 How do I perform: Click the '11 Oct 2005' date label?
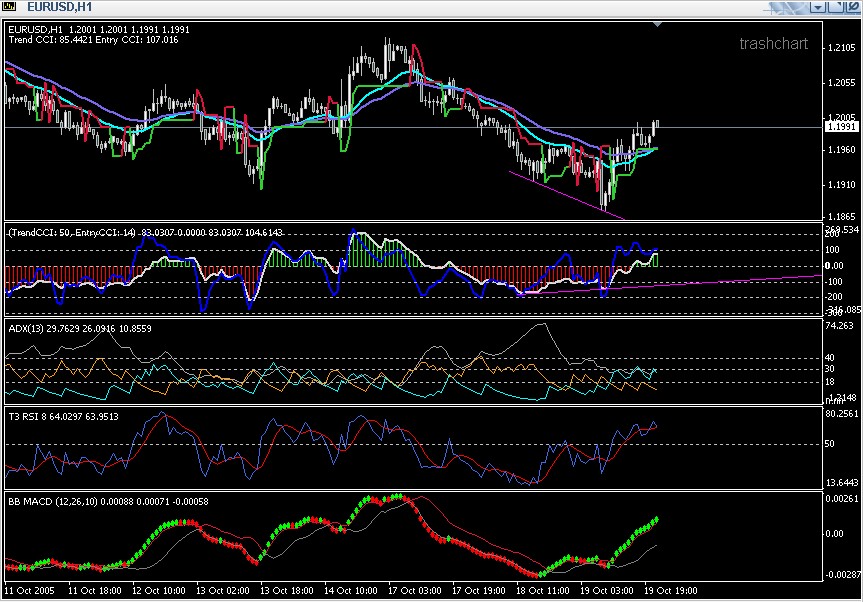point(30,591)
